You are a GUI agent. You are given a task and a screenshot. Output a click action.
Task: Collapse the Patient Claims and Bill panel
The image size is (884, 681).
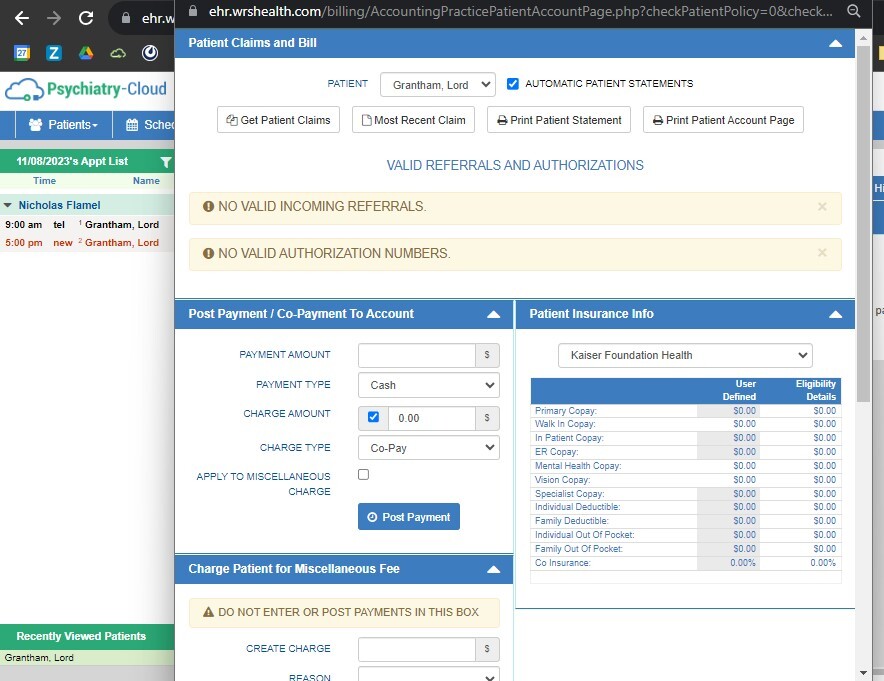835,43
